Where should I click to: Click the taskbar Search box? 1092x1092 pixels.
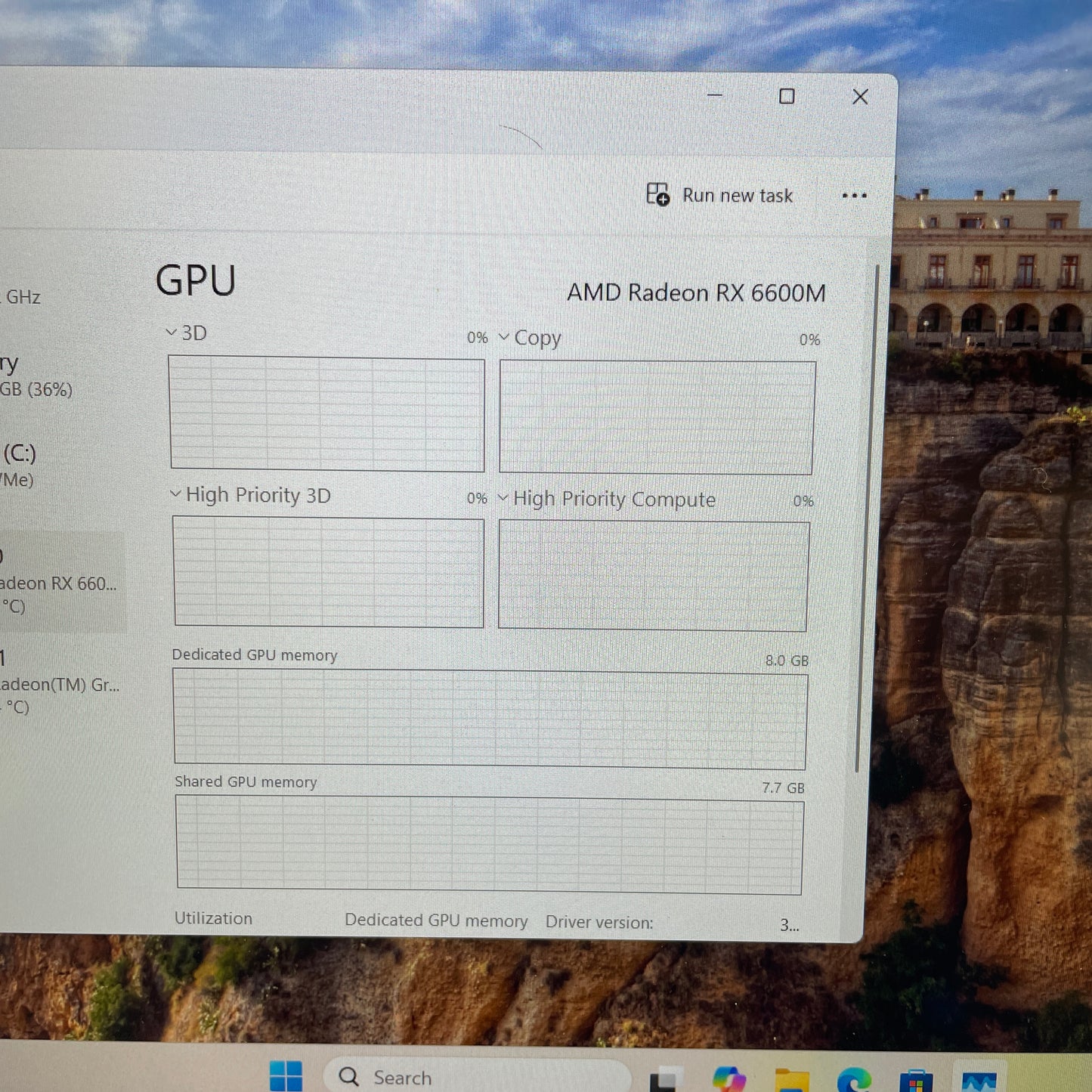click(476, 1076)
